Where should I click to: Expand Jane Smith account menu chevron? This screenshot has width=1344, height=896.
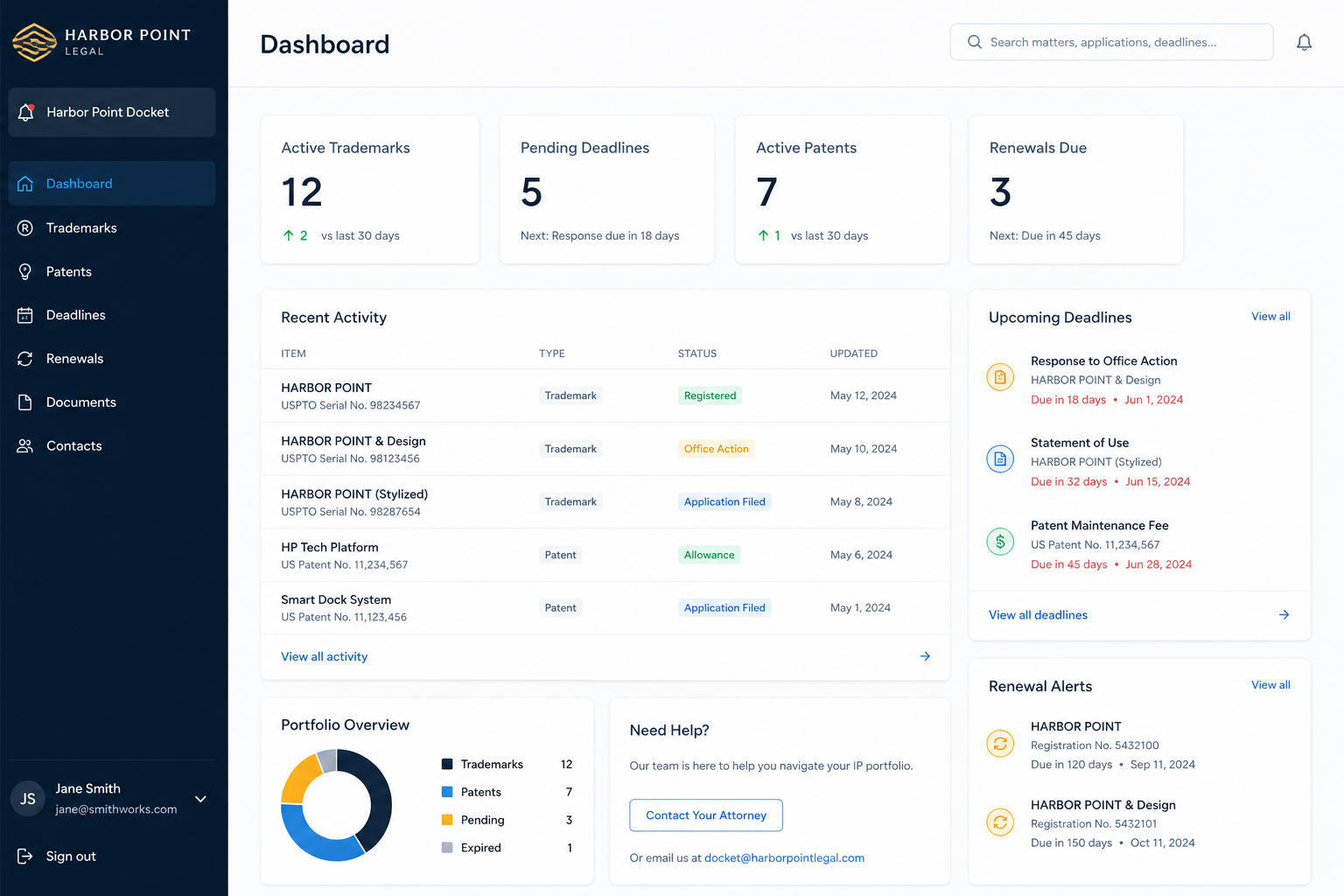(x=200, y=799)
